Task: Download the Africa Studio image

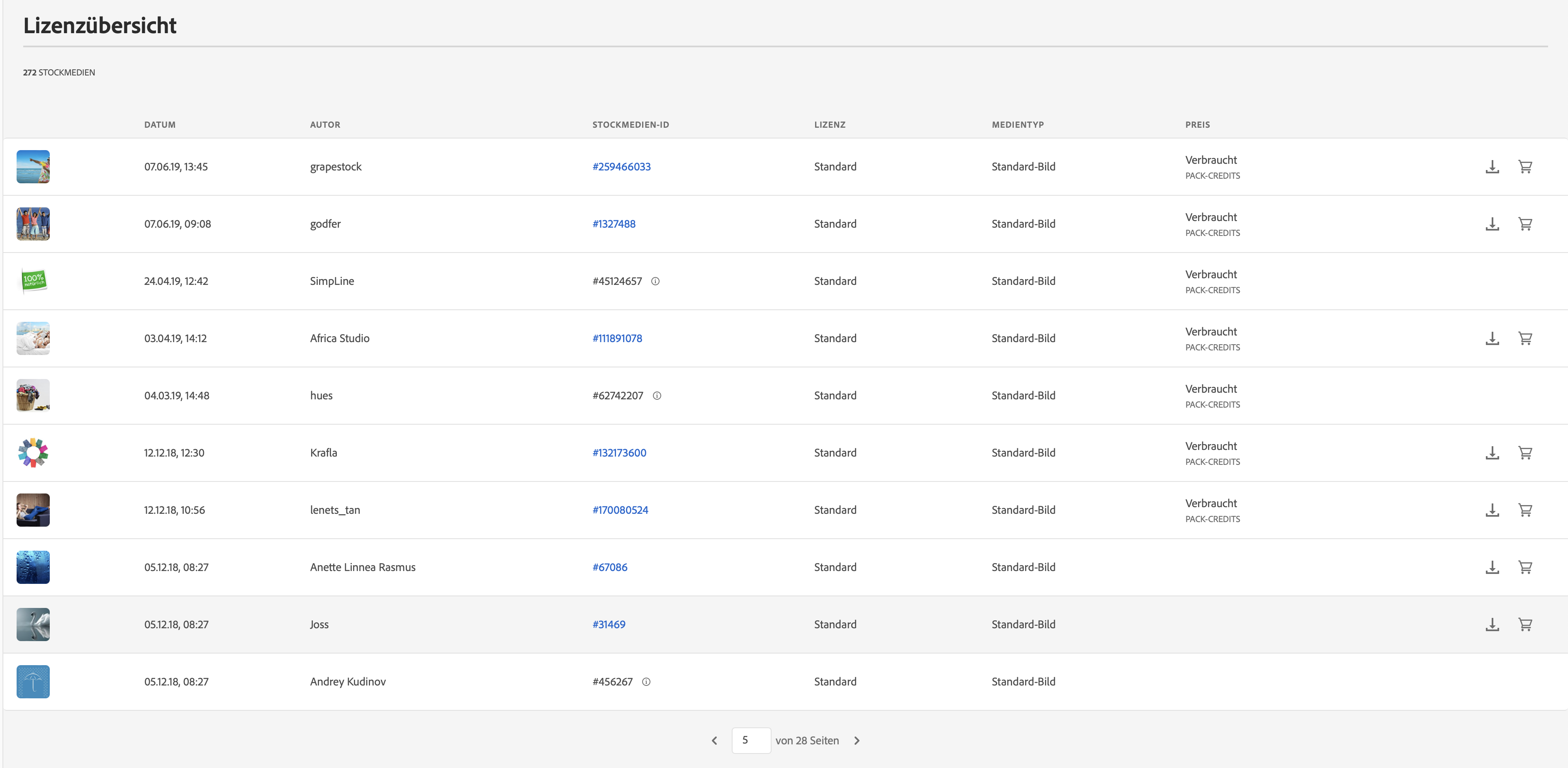Action: tap(1492, 338)
